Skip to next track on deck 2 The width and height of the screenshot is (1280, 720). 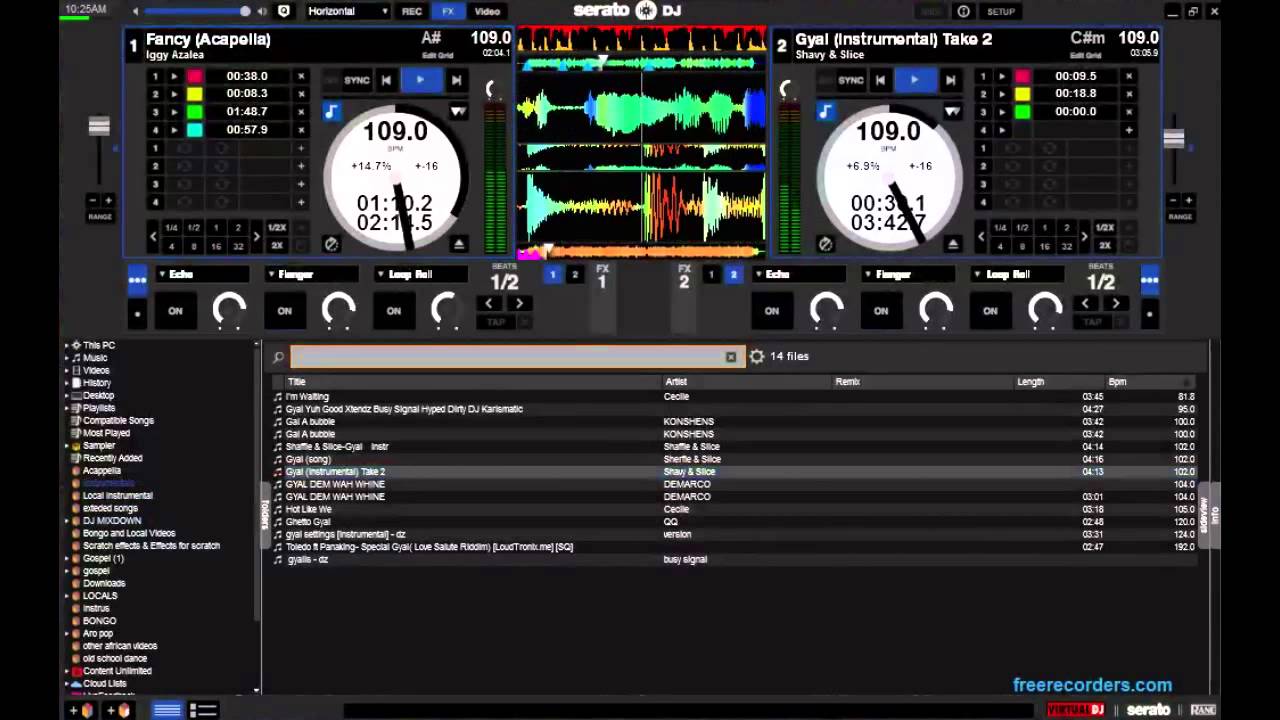[x=950, y=80]
